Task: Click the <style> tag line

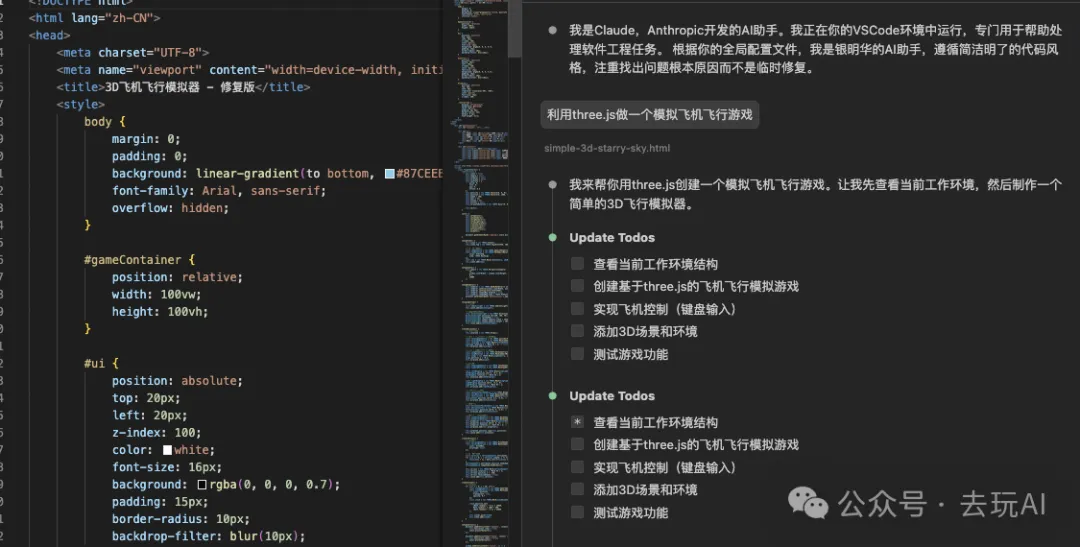Action: tap(81, 104)
